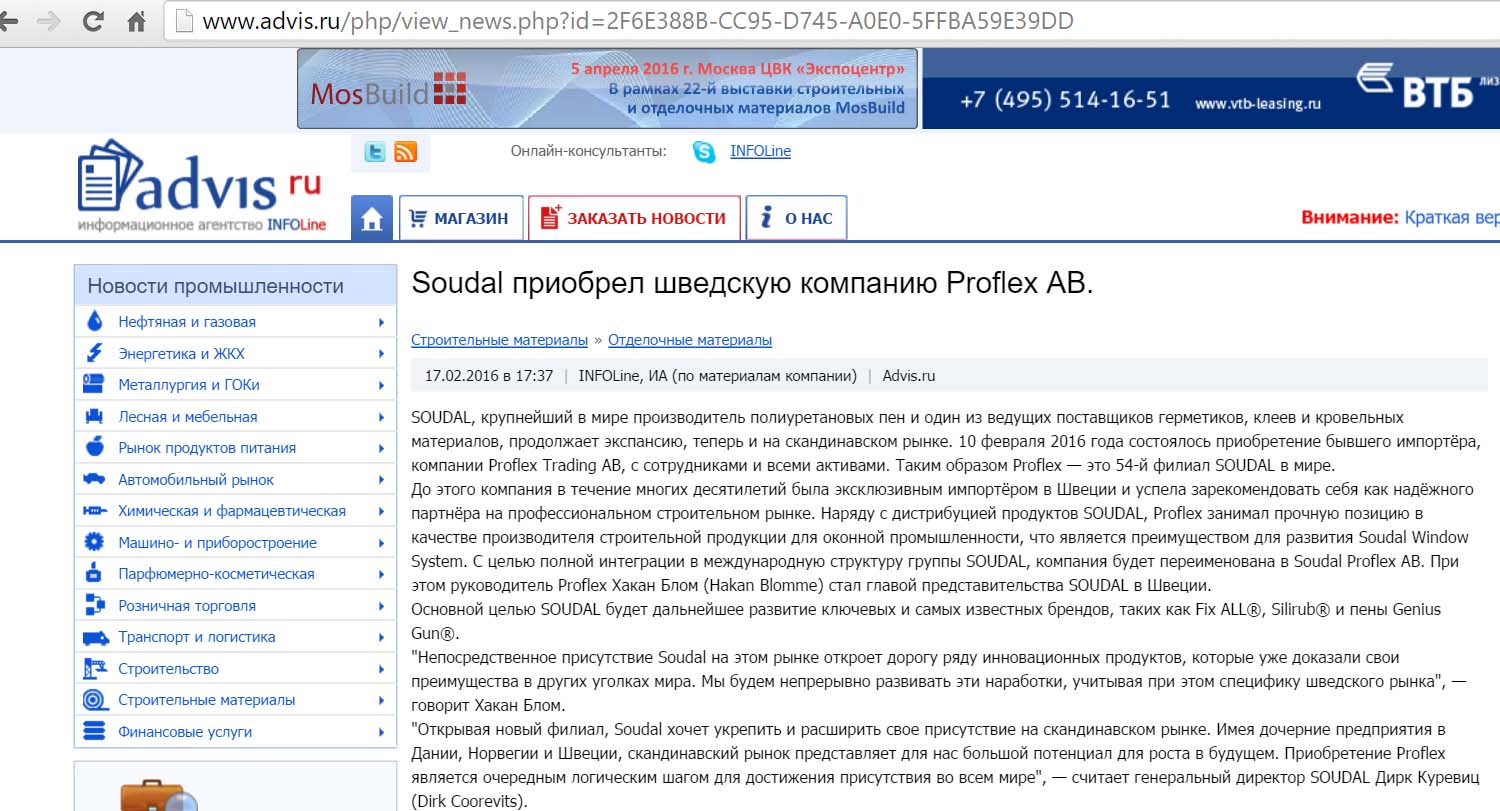Expand the Строительство submenu arrow
Image resolution: width=1500 pixels, height=811 pixels.
click(x=382, y=668)
